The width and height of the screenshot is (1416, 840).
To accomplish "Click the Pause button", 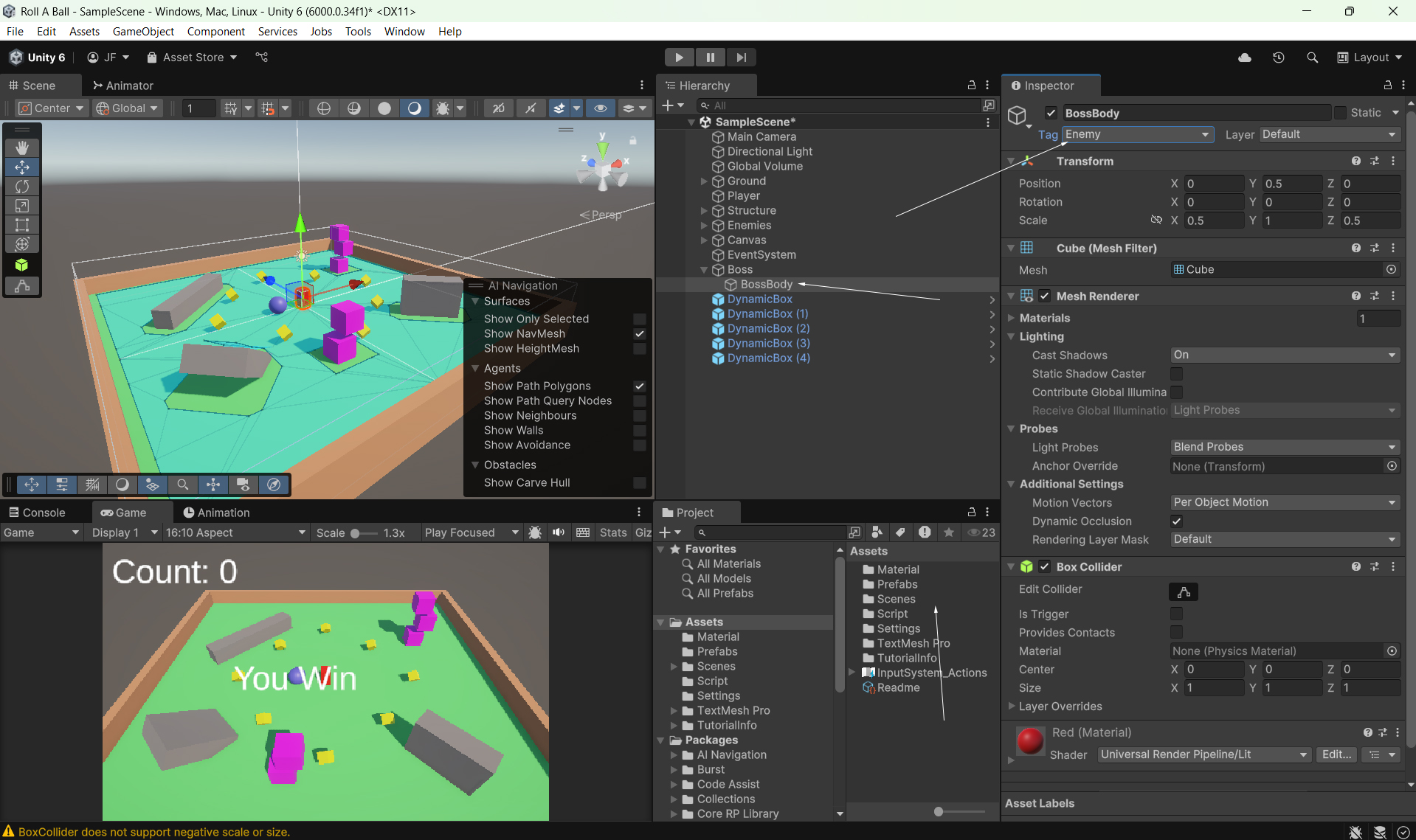I will click(710, 58).
